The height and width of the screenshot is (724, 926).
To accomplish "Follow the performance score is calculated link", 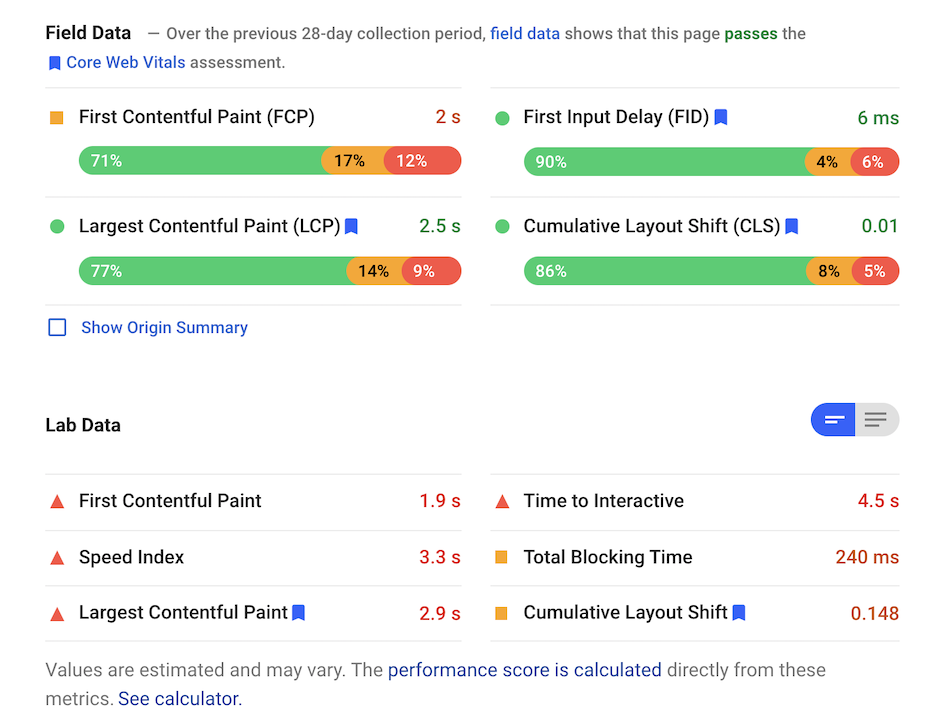I will tap(524, 670).
